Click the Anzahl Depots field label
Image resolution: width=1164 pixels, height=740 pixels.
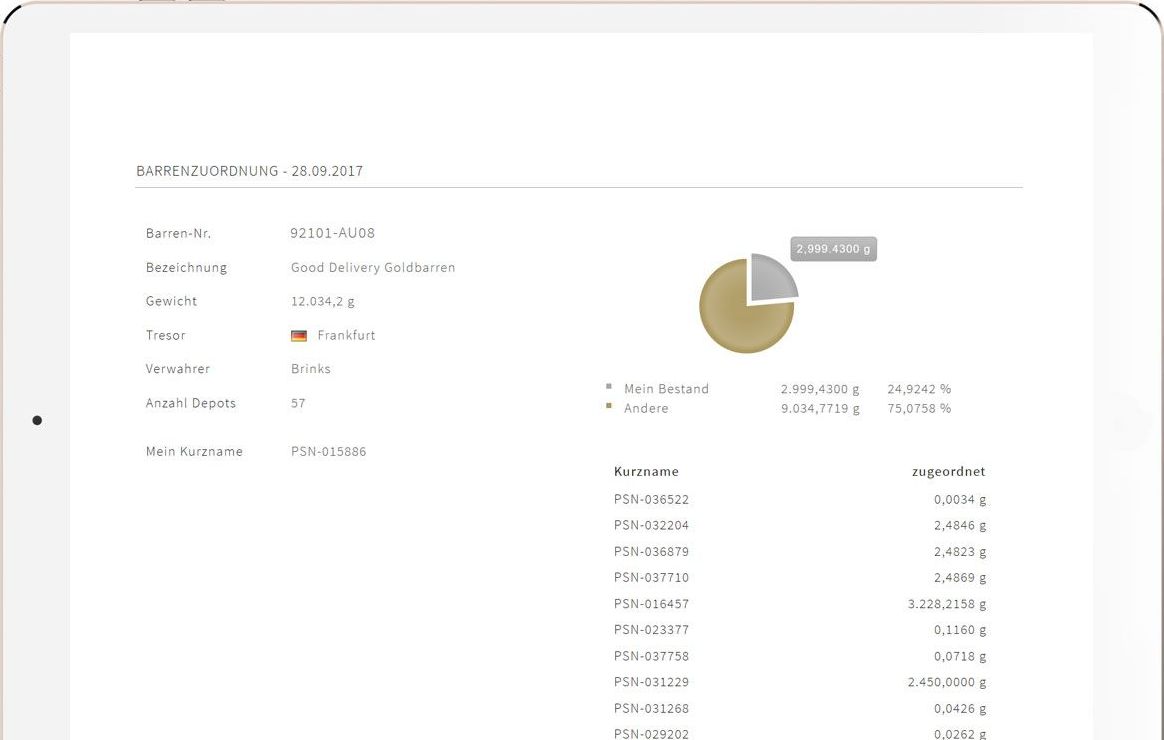(191, 403)
